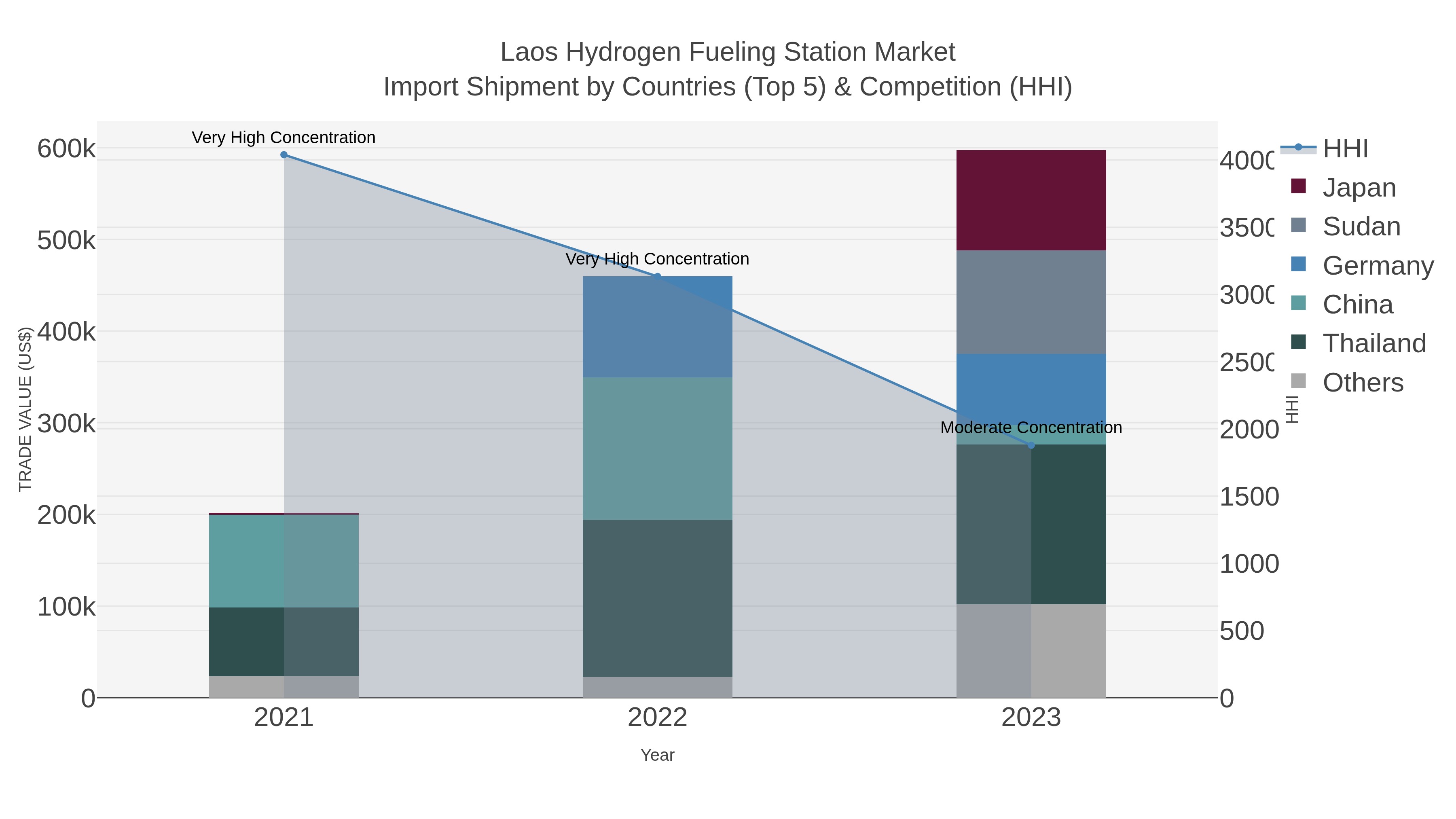Select the Thailand segment in 2021 bar
The image size is (1456, 819).
[284, 642]
